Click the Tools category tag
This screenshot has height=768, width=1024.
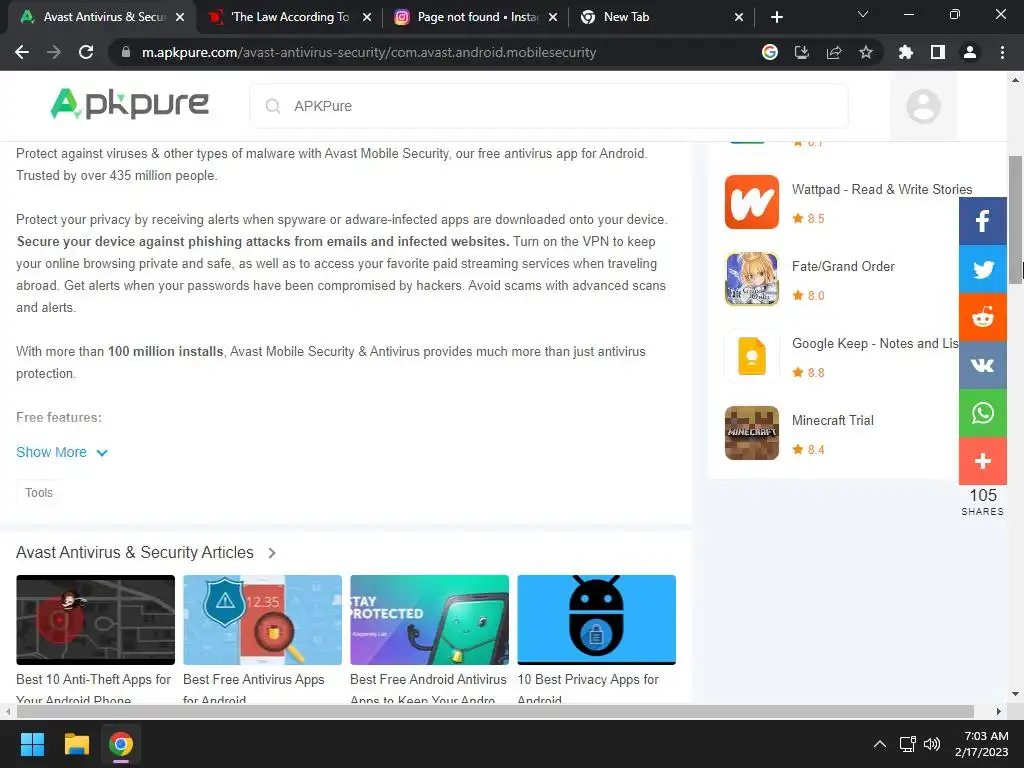(x=39, y=493)
